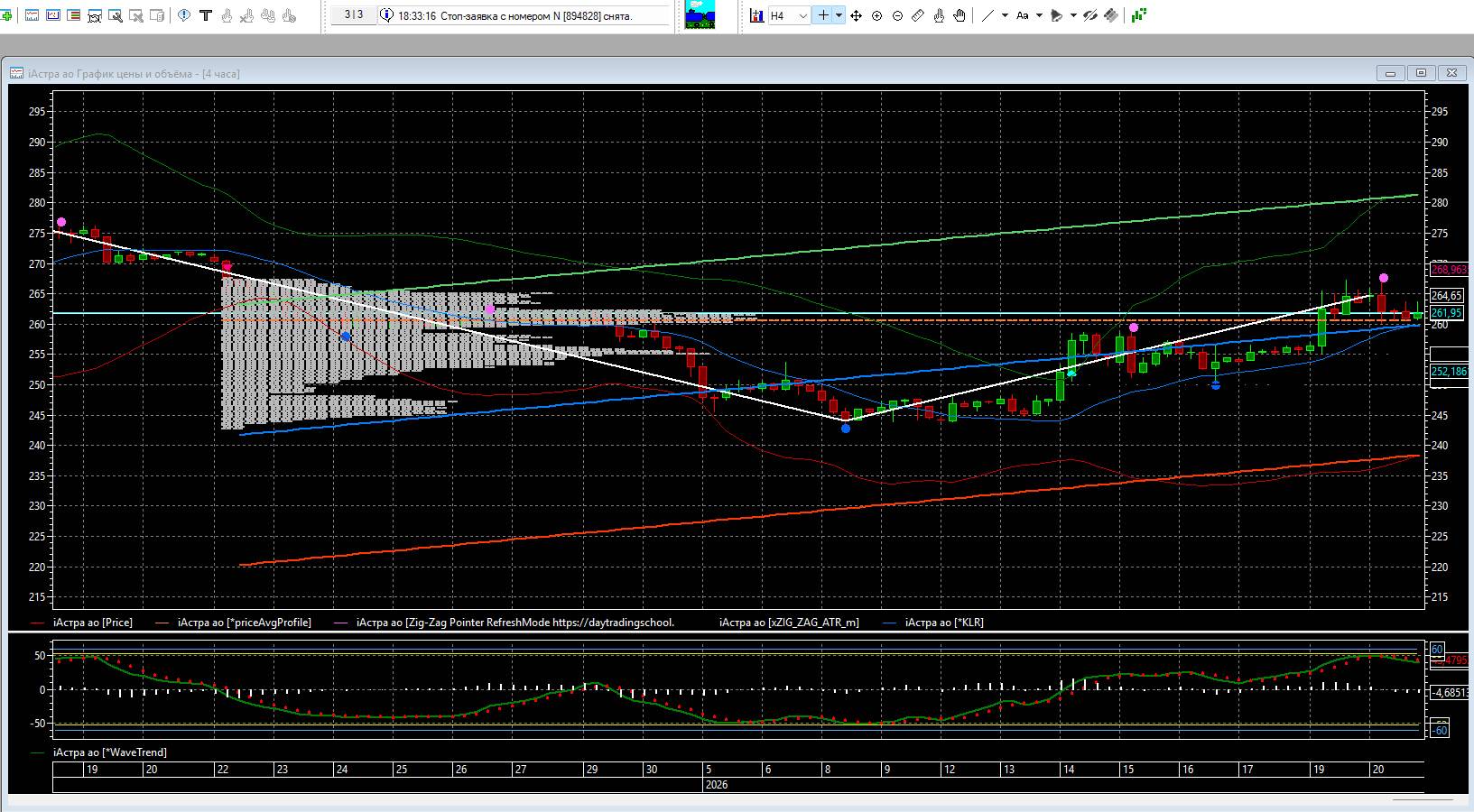Click the crossed-out link icon
This screenshot has width=1474, height=812.
click(x=1090, y=15)
